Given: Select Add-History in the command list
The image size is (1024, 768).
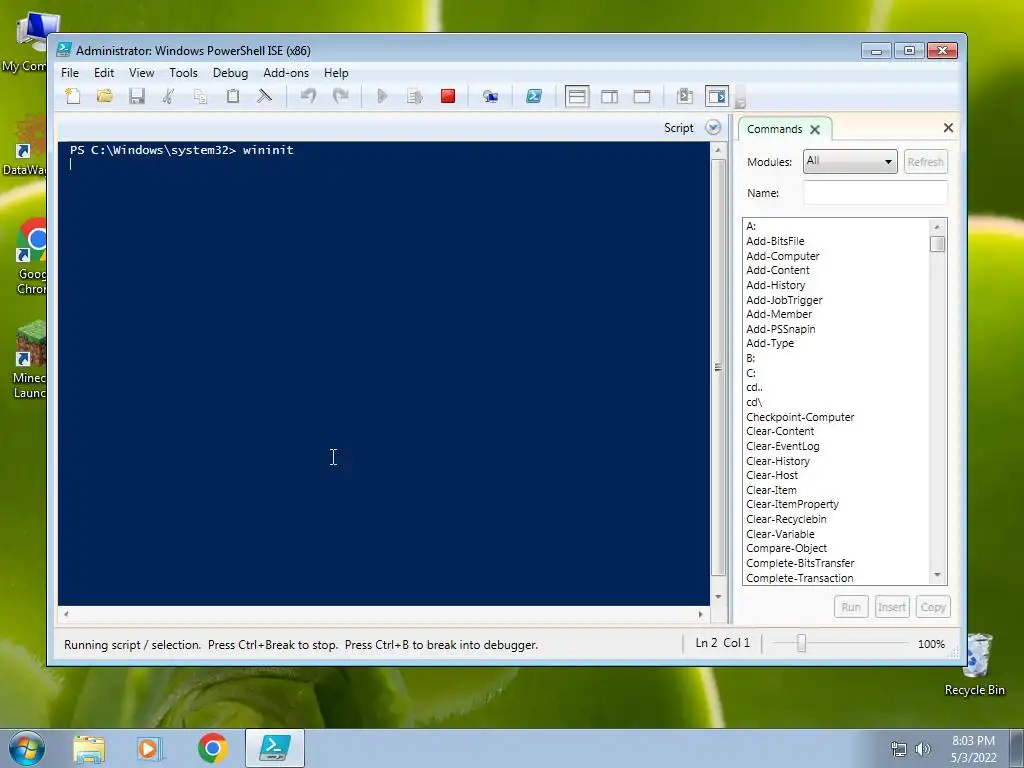Looking at the screenshot, I should pos(776,285).
